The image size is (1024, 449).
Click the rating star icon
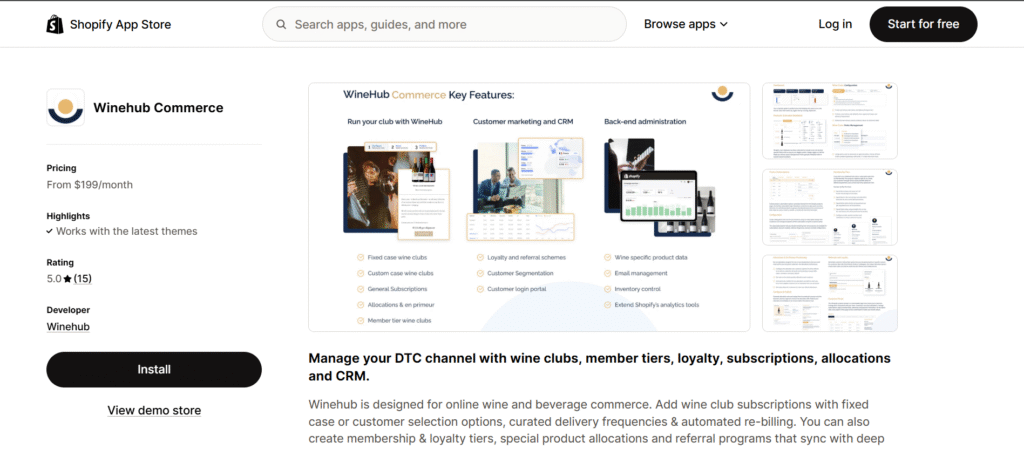67,279
